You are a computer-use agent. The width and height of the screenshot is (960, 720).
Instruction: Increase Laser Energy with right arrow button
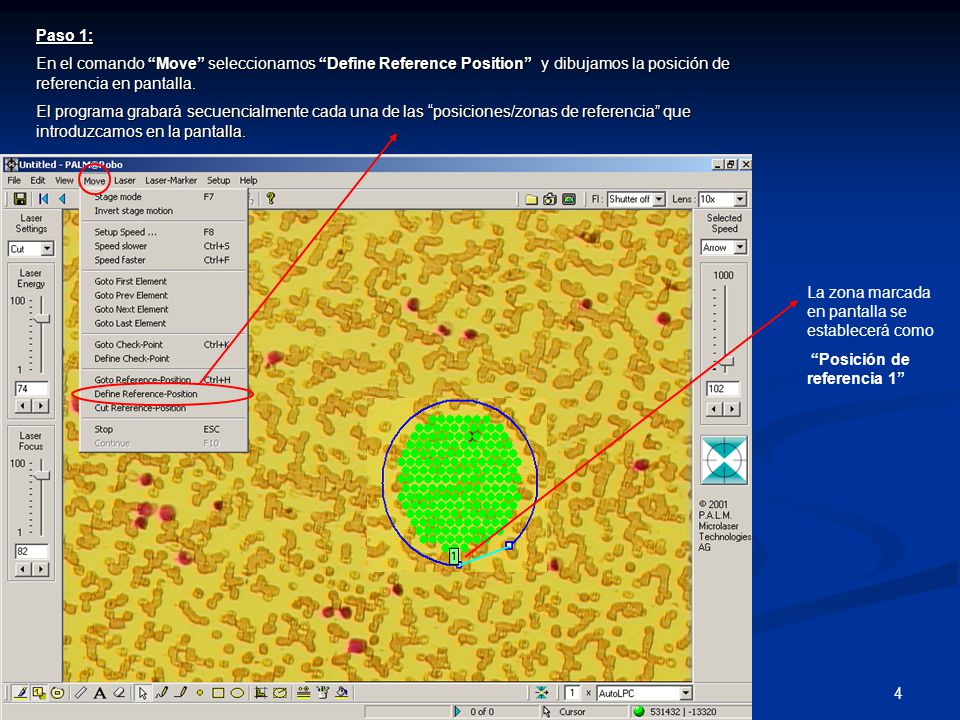(x=40, y=406)
